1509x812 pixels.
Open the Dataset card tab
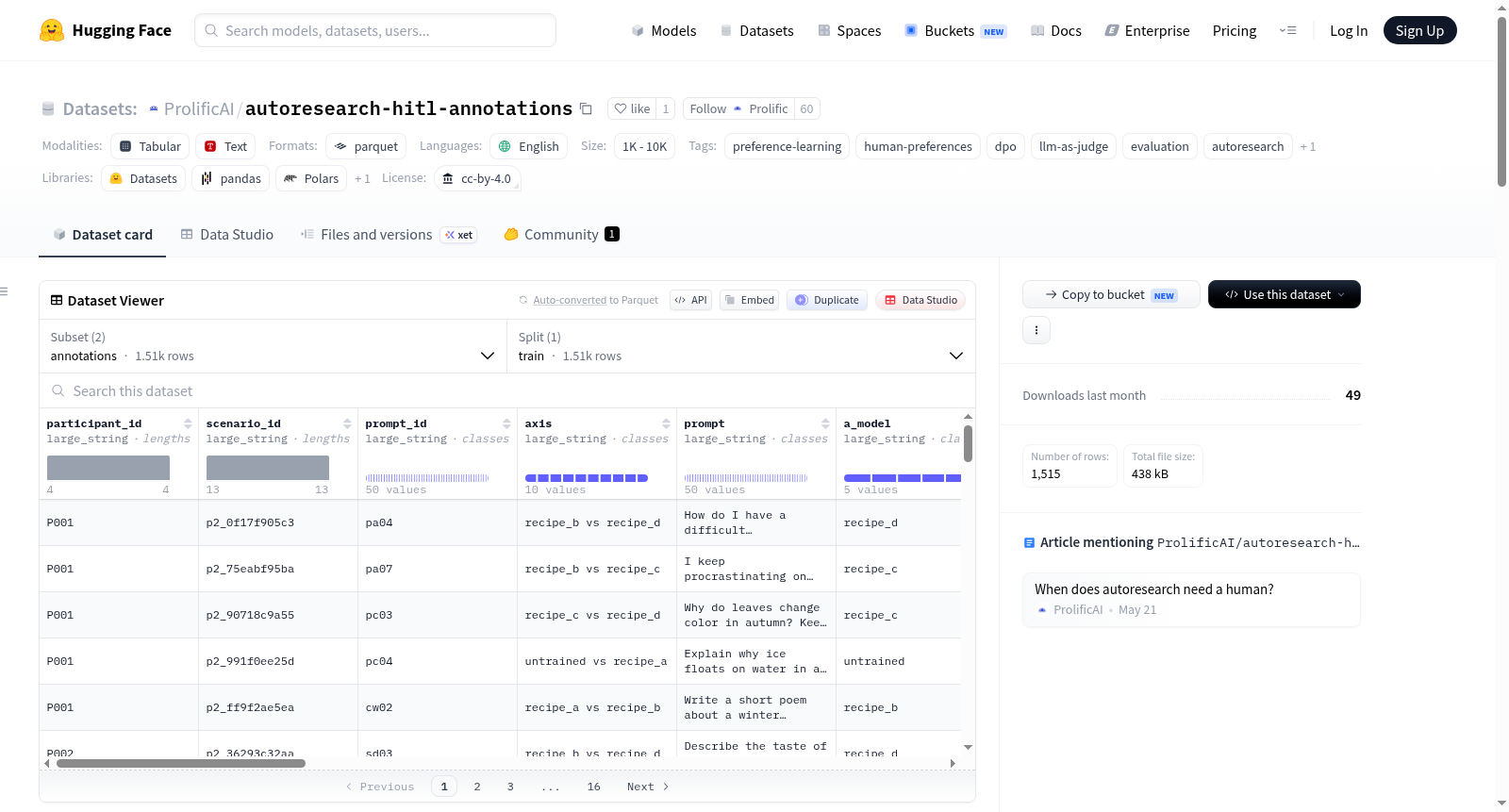pyautogui.click(x=102, y=235)
